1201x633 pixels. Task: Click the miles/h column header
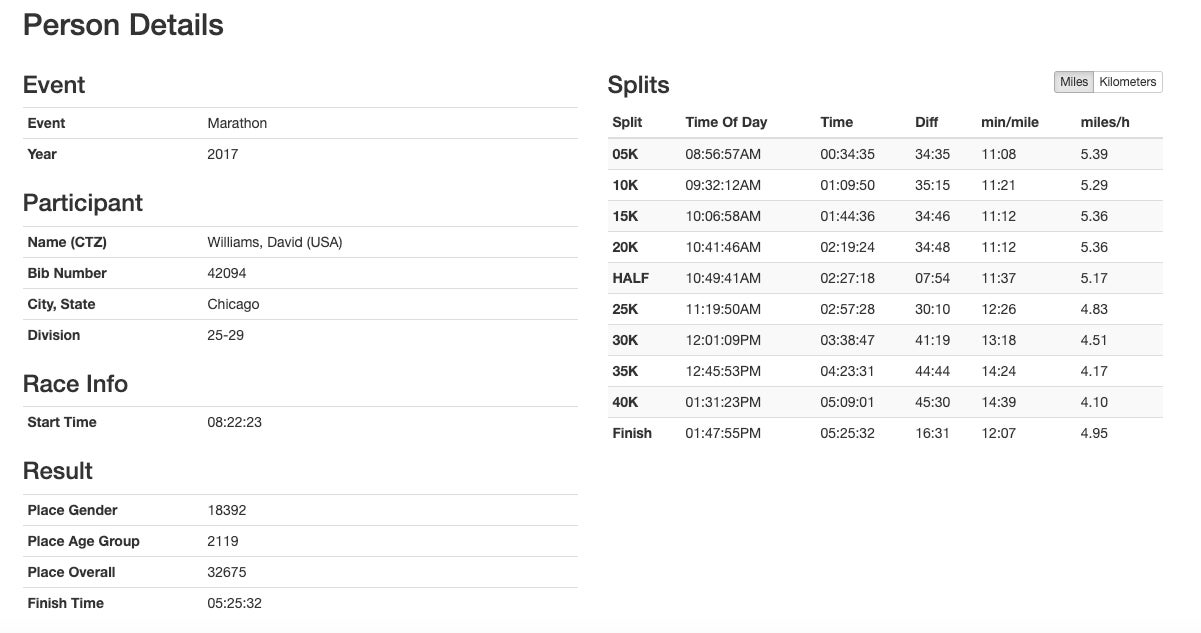click(x=1104, y=122)
